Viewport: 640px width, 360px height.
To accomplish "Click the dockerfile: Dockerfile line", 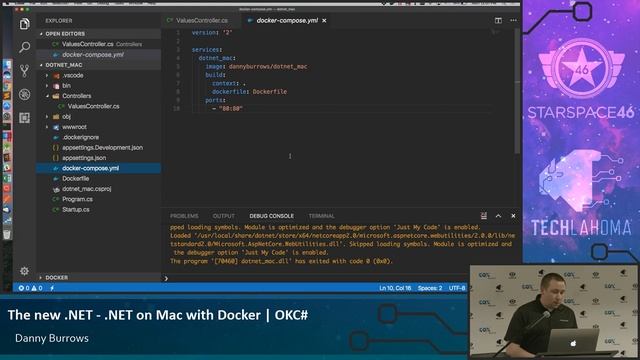I will point(249,92).
